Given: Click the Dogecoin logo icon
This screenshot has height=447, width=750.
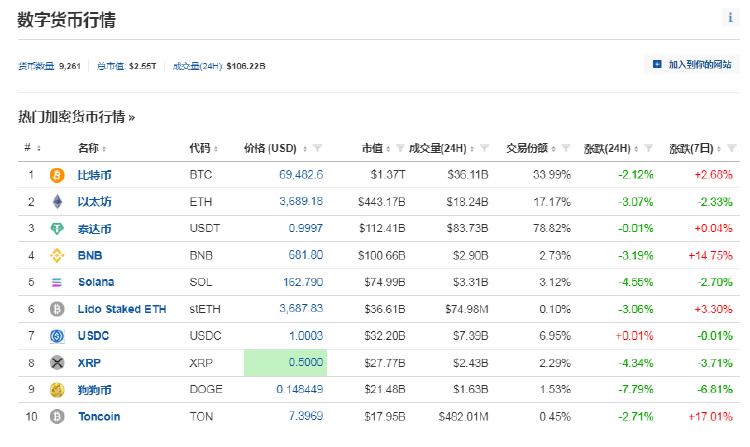Looking at the screenshot, I should pos(57,389).
